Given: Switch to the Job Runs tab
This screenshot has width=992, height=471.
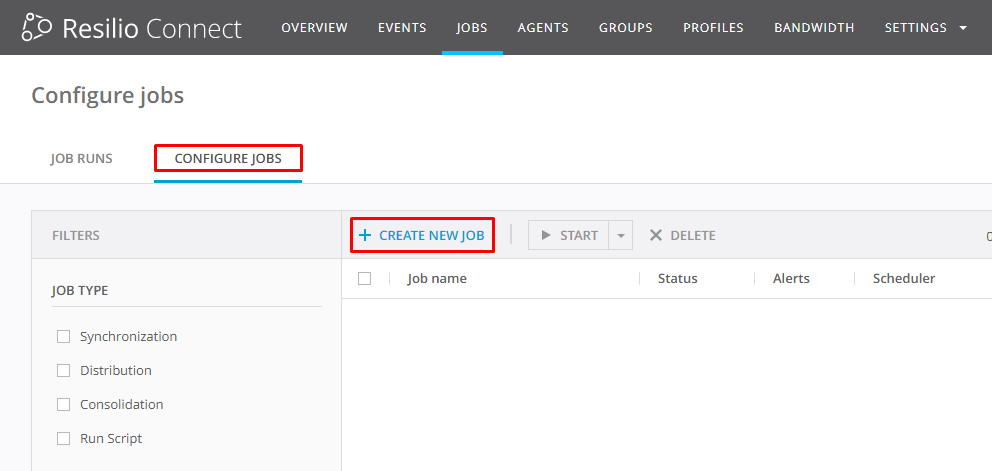Looking at the screenshot, I should (x=81, y=159).
